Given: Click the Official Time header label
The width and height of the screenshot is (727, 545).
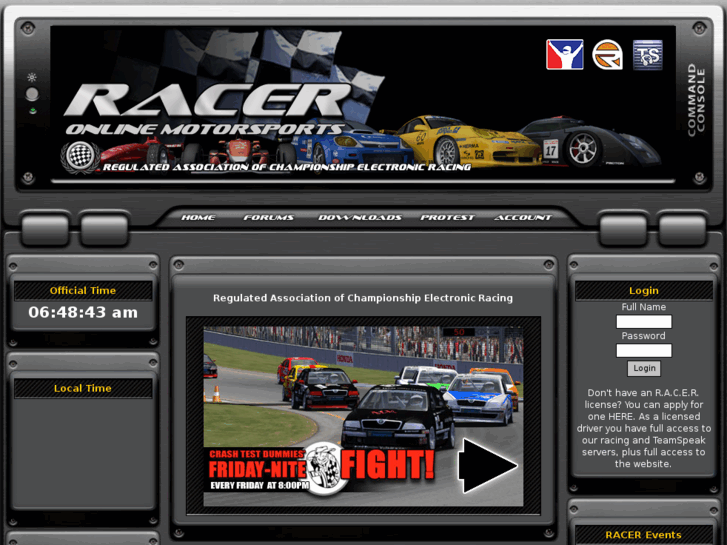Looking at the screenshot, I should point(83,290).
